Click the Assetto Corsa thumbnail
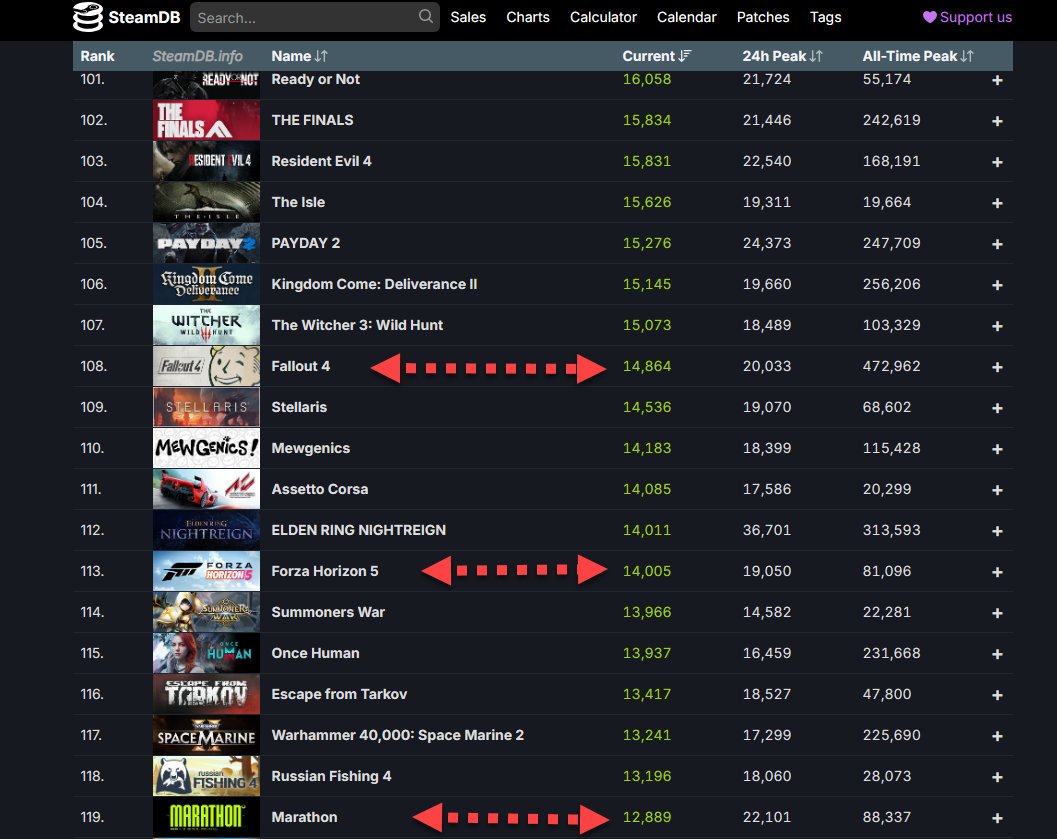 click(206, 489)
